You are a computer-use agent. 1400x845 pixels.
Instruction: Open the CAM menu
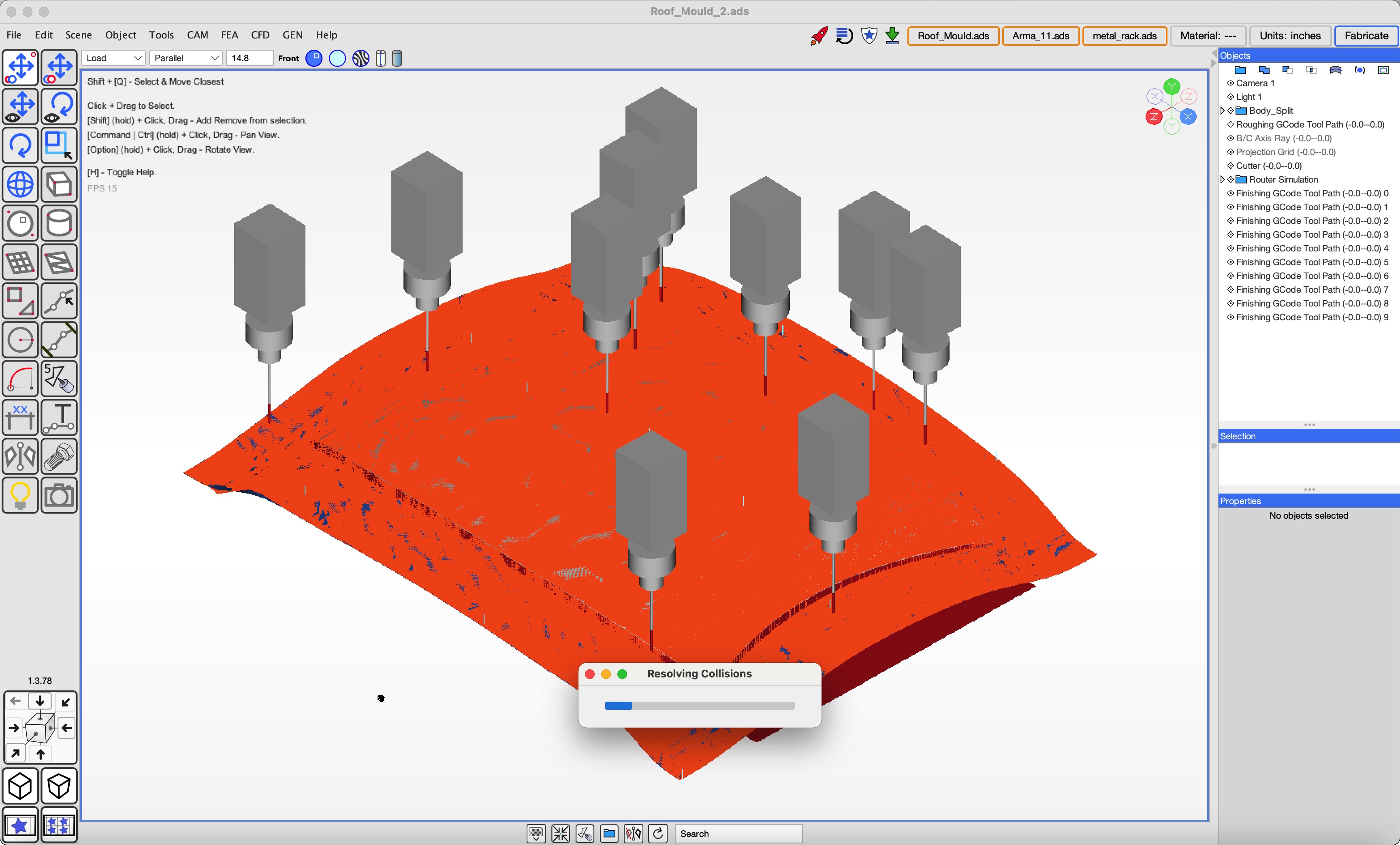pos(197,35)
